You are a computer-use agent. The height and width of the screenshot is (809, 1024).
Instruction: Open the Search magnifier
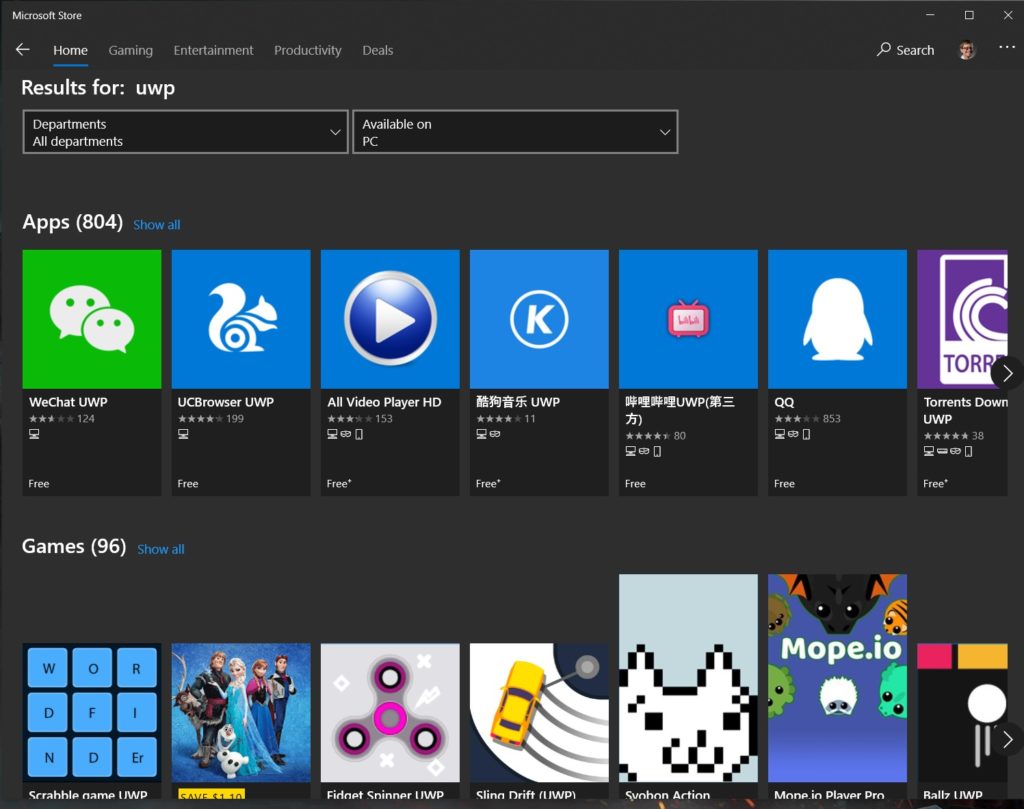click(905, 50)
